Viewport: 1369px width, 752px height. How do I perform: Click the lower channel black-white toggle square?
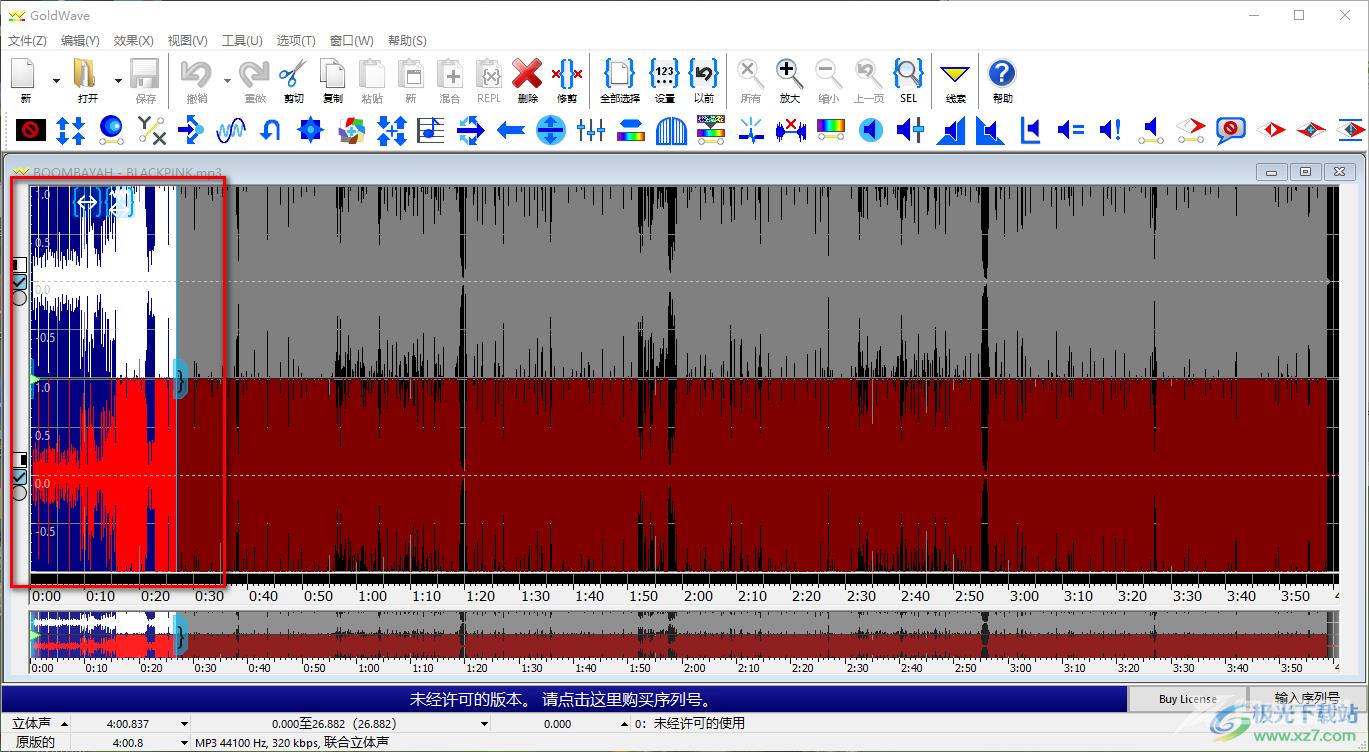pos(19,459)
